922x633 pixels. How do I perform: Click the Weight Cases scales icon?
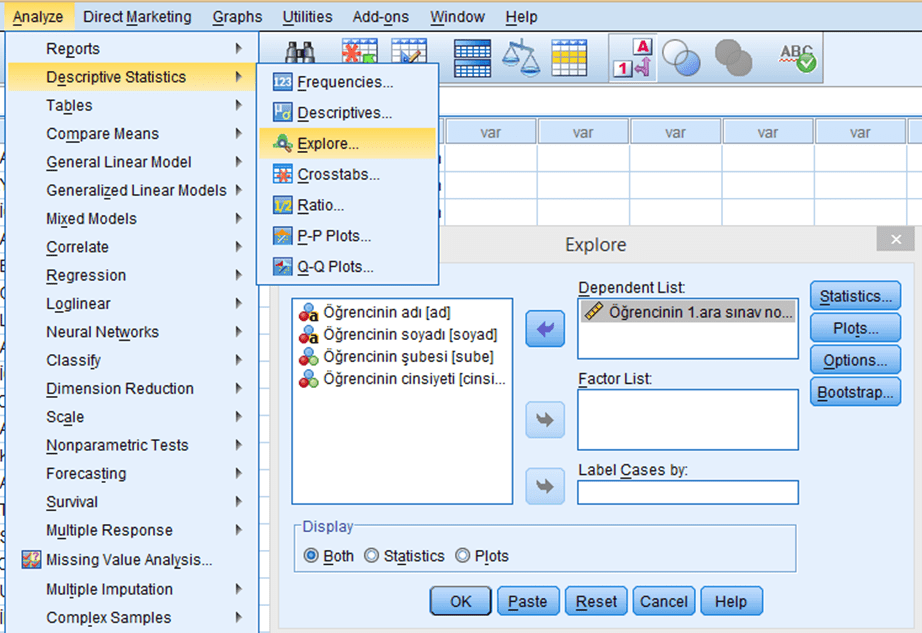click(520, 57)
